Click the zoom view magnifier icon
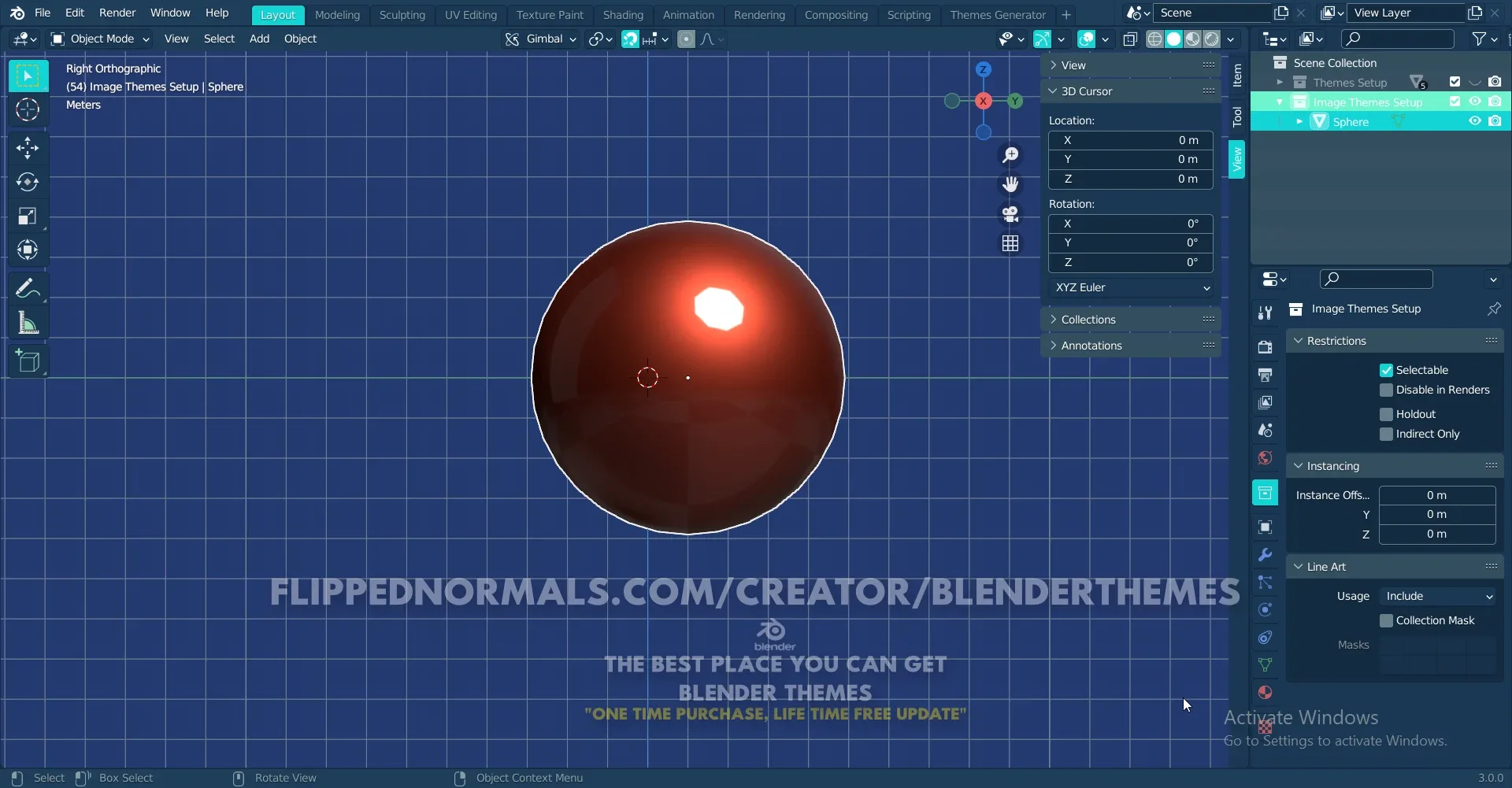 [1010, 155]
